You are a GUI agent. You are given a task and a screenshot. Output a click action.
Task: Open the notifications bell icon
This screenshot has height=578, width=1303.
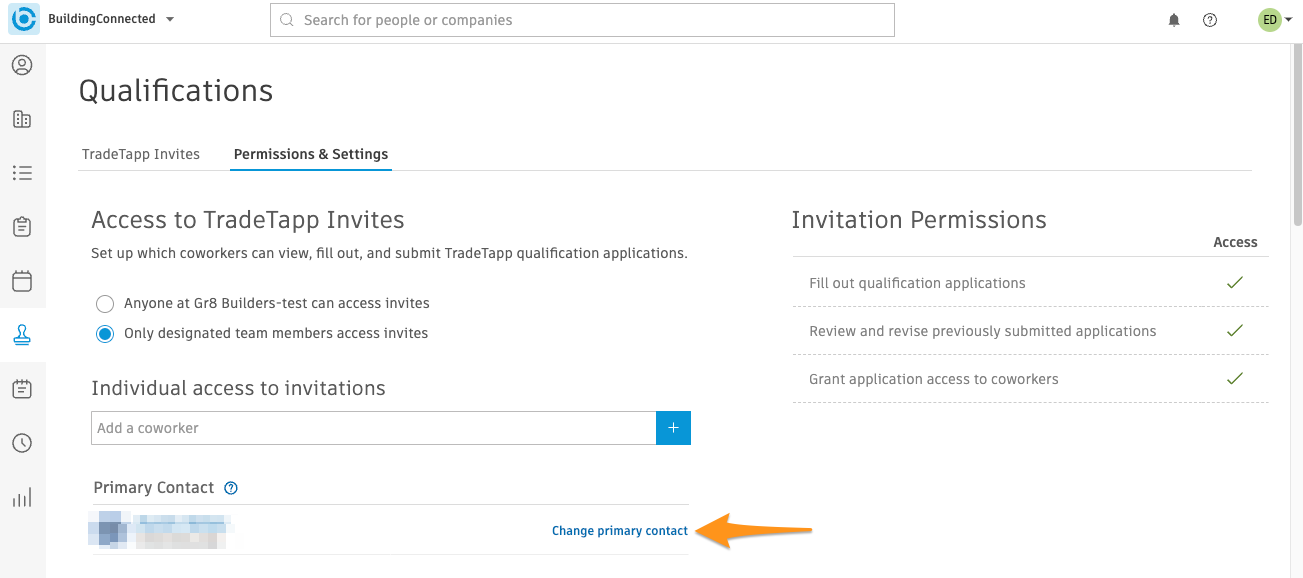pos(1174,20)
